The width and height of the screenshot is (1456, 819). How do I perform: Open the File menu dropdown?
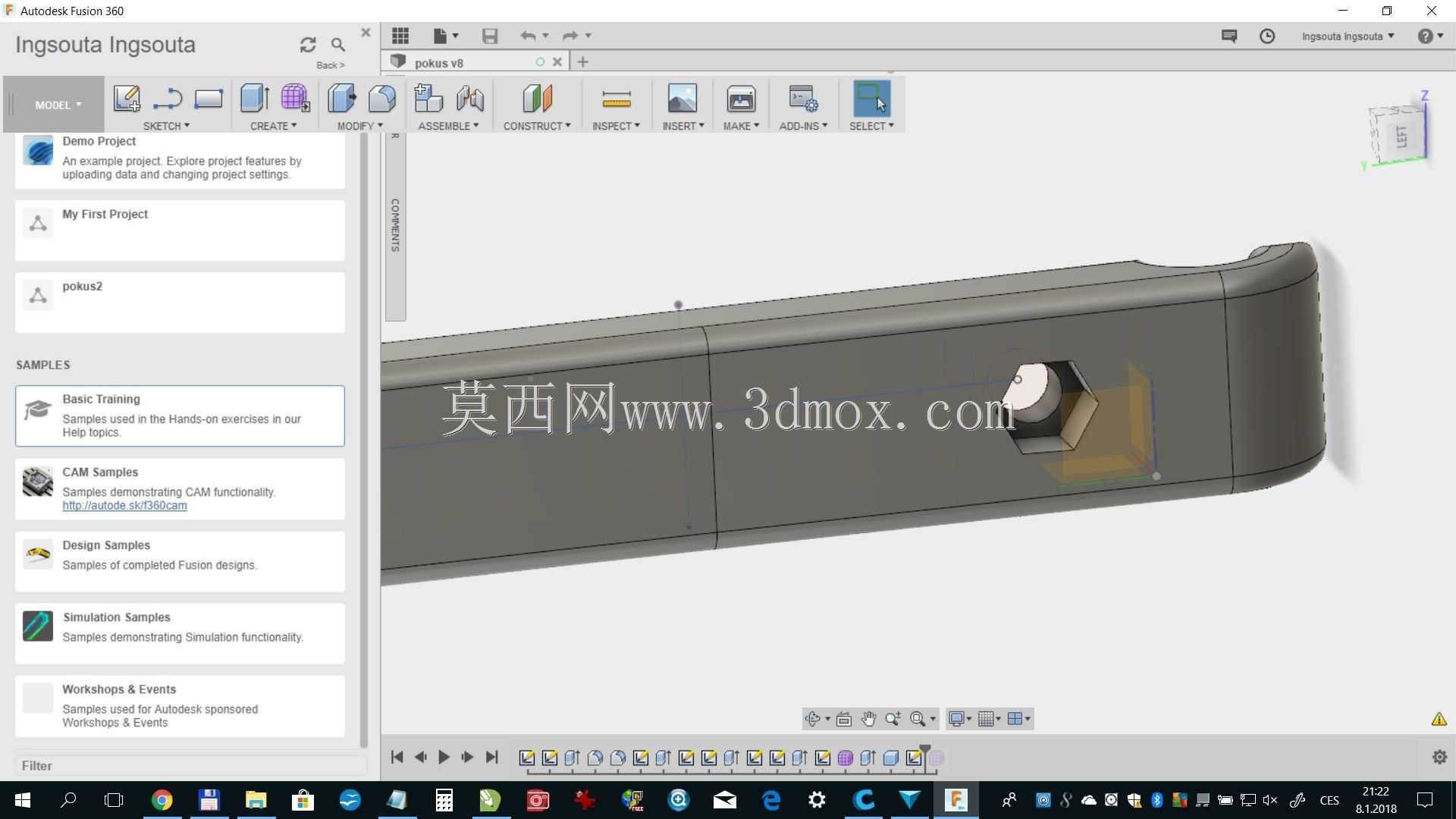pos(446,36)
